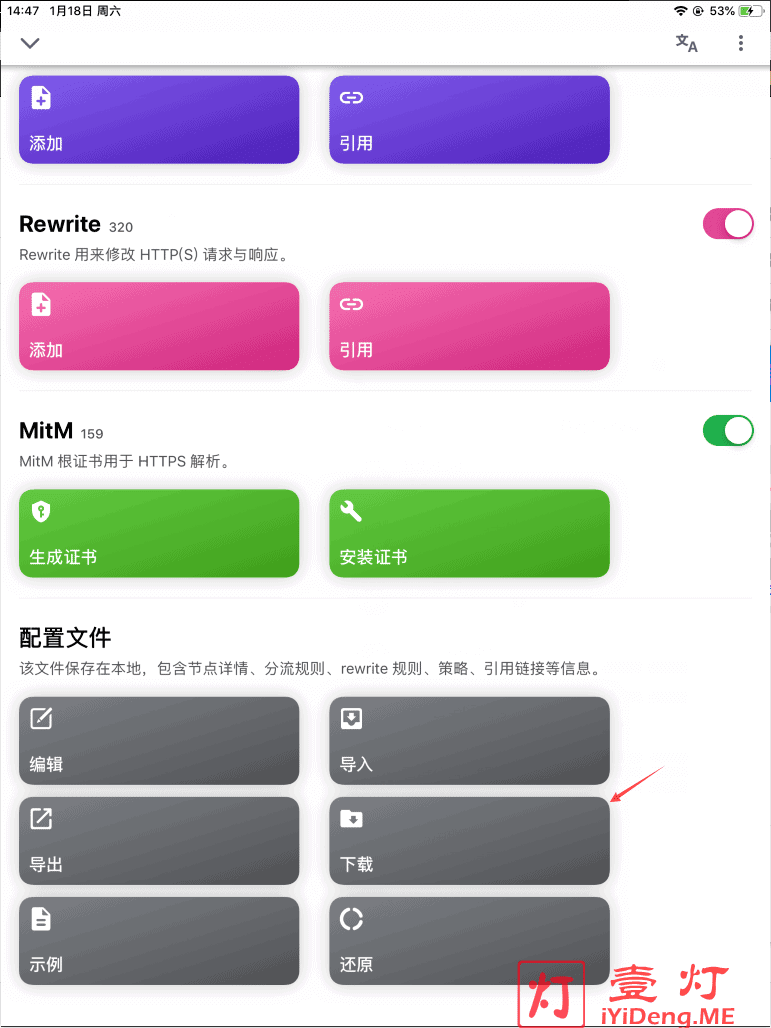Screen dimensions: 771x1028
Task: Tap the shield icon on the 生成证书 card
Action: [x=41, y=511]
